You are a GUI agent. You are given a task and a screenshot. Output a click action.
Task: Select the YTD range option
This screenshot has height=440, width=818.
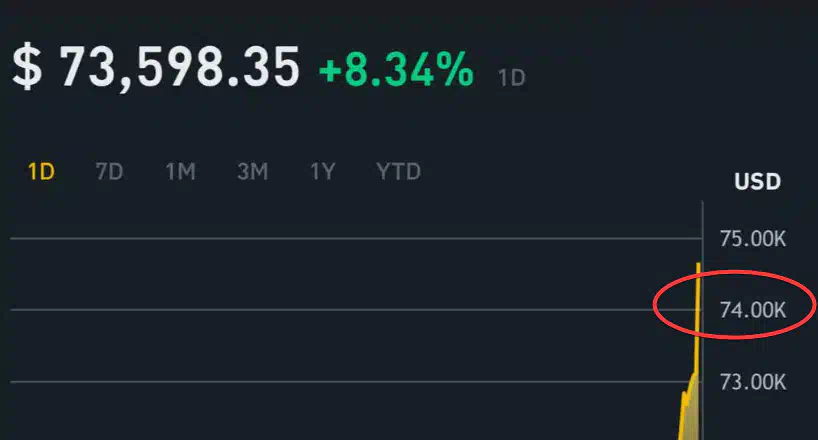(x=399, y=172)
